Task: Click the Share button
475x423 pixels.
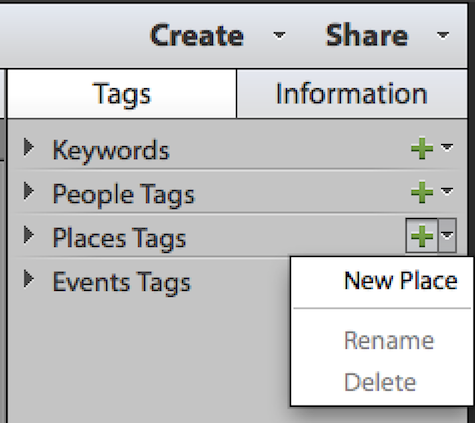Action: (367, 35)
